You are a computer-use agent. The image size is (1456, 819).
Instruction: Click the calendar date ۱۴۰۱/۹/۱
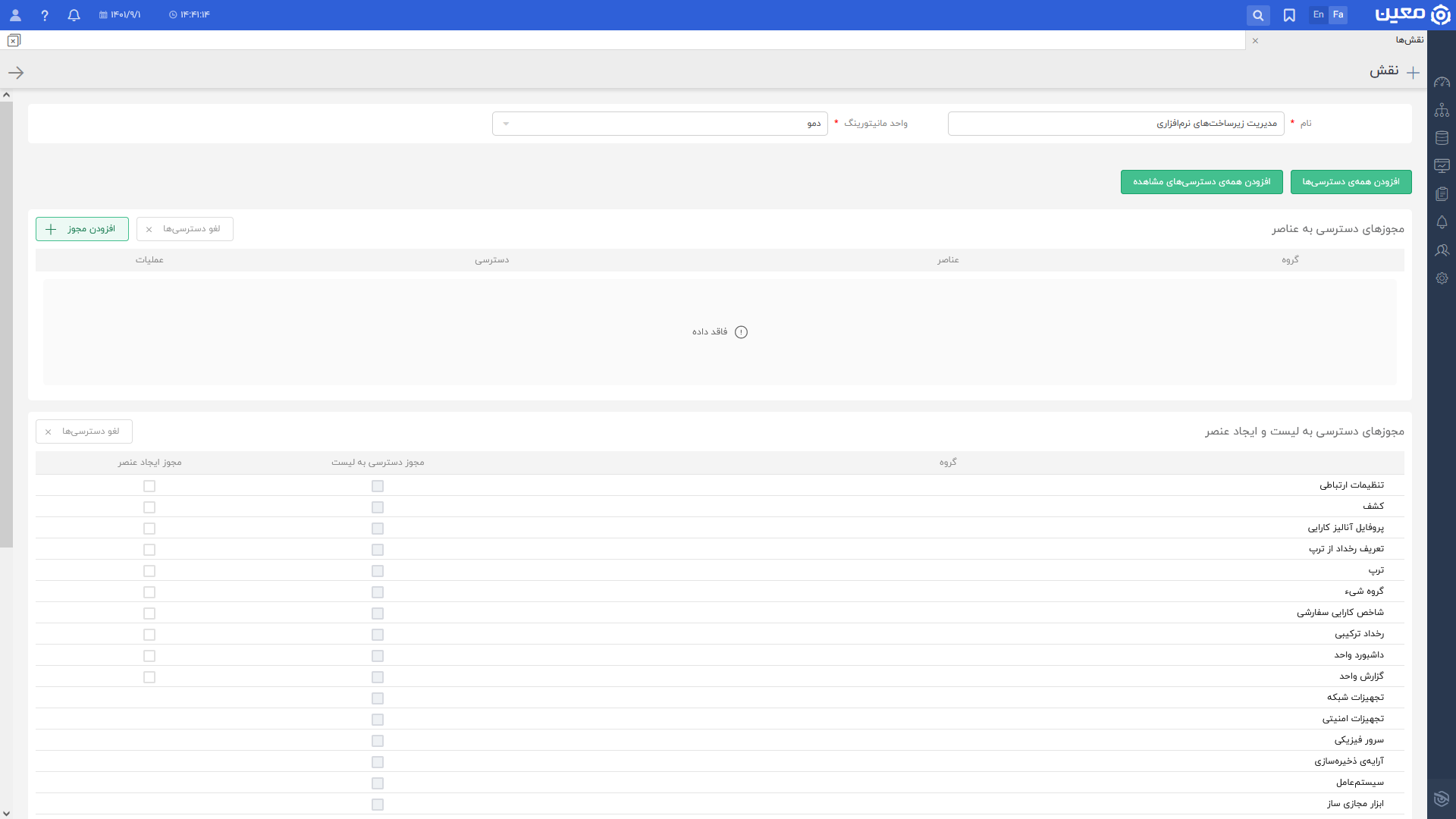tap(120, 15)
